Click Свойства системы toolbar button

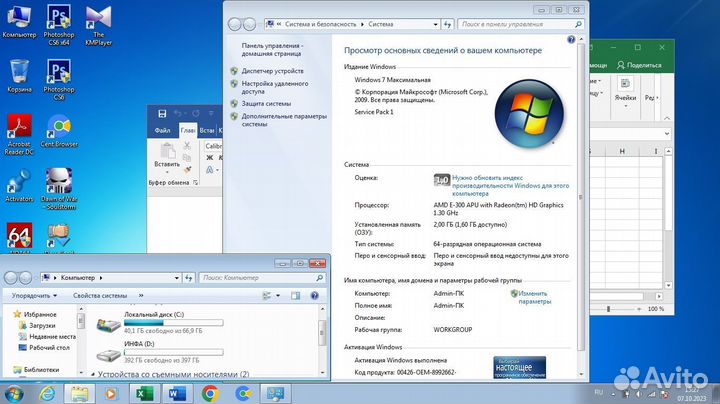[100, 296]
